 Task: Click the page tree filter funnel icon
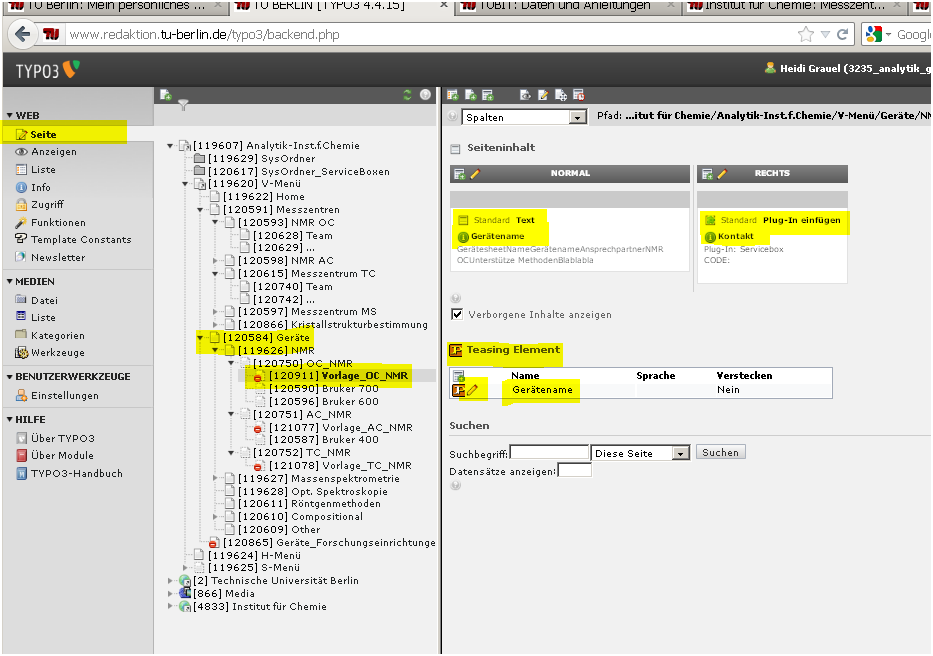coord(182,104)
